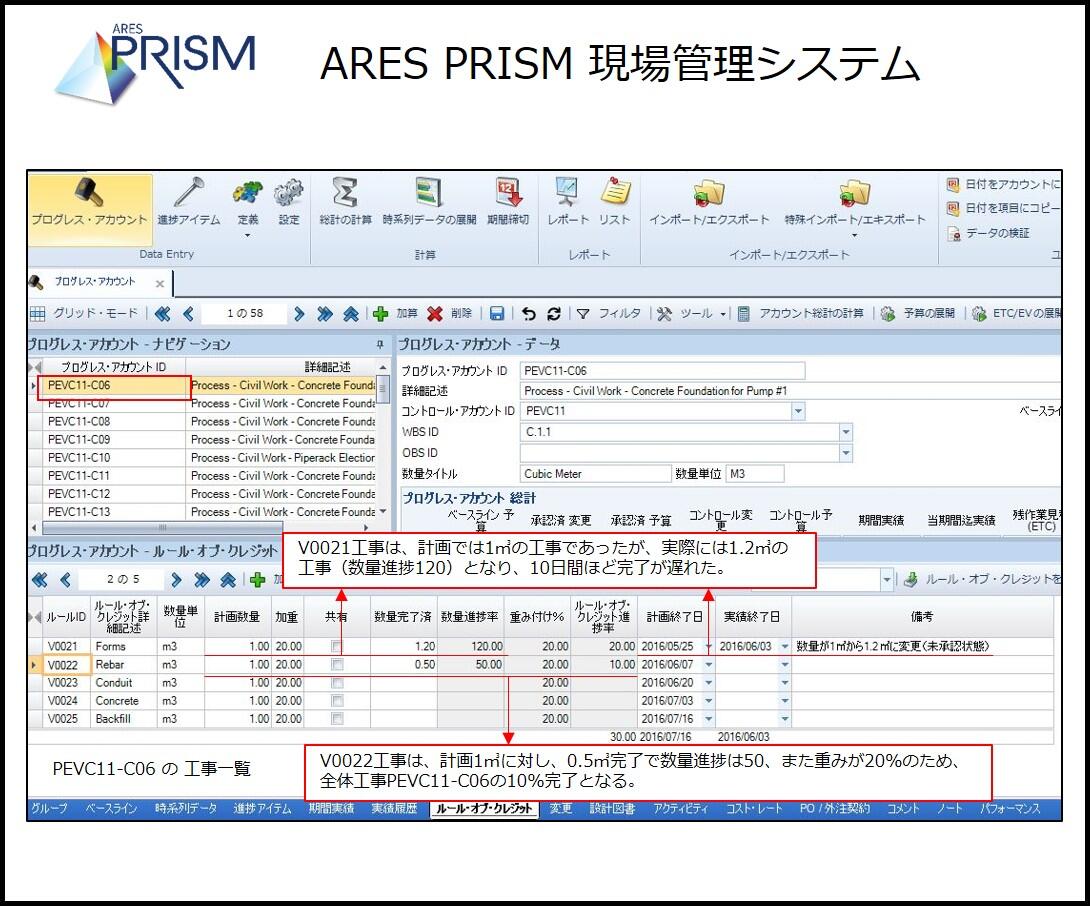Click 予算の展開 in the toolbar
This screenshot has width=1090, height=906.
(918, 314)
